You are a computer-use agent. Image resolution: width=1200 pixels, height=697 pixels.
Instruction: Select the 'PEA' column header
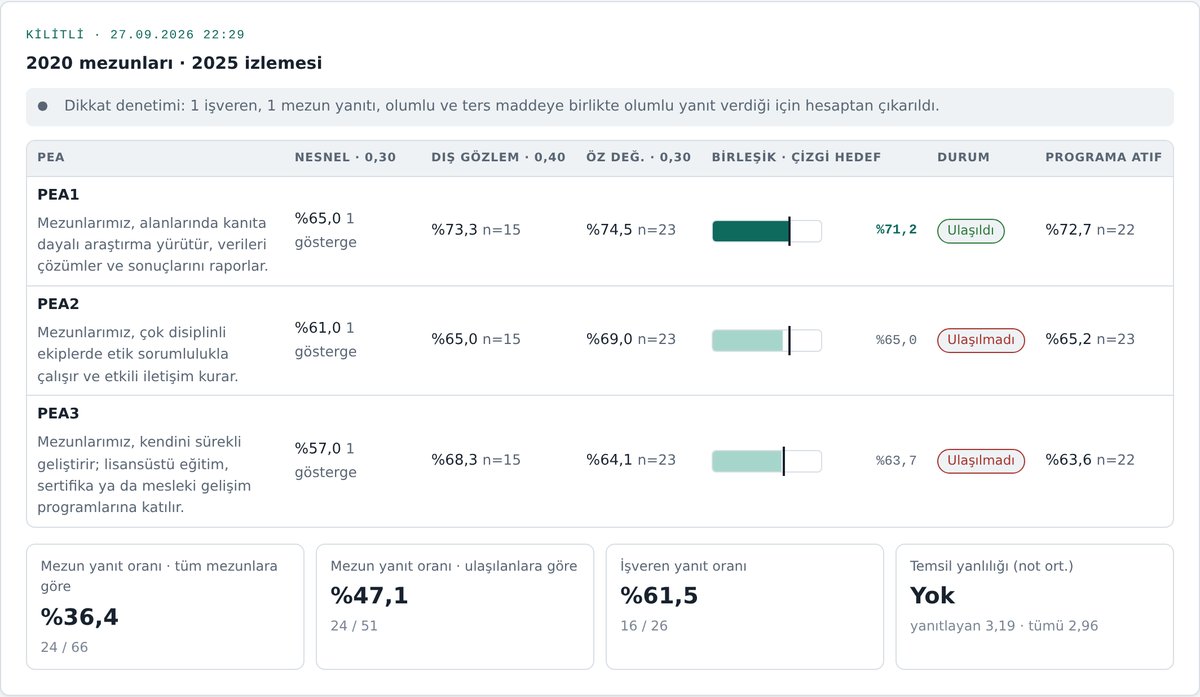(51, 158)
